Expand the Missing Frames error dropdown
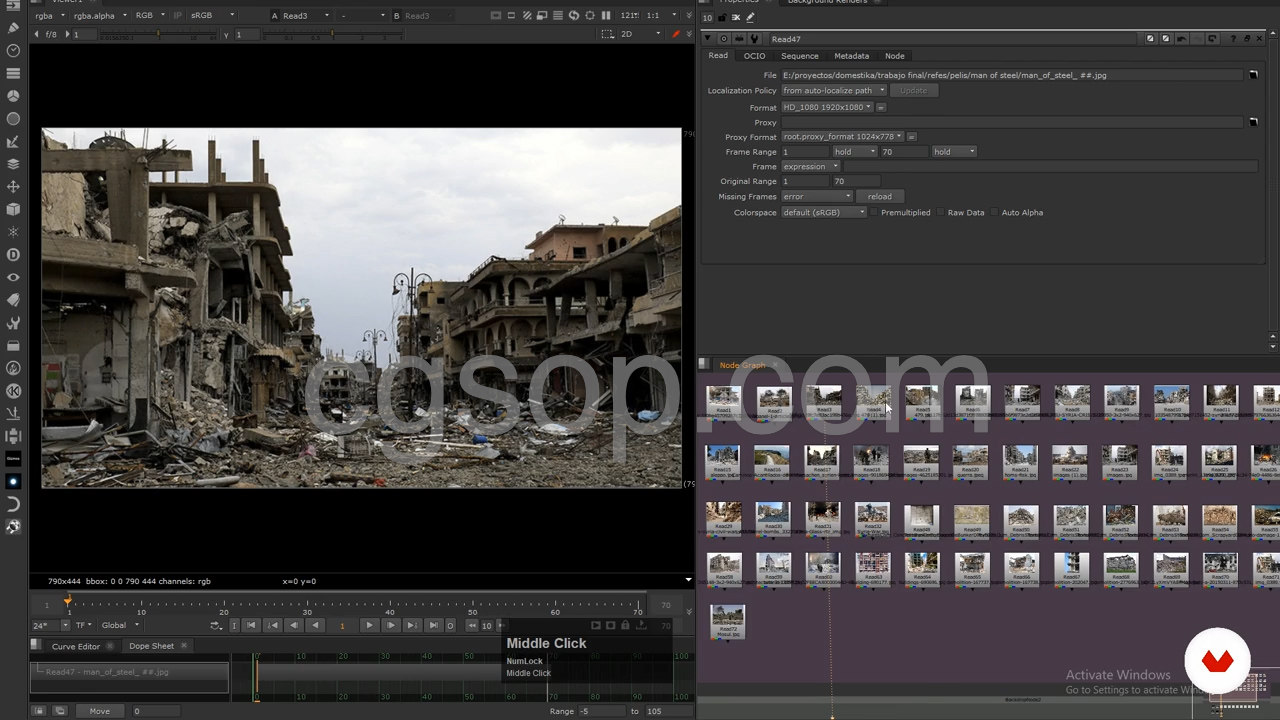This screenshot has width=1280, height=720. click(816, 196)
